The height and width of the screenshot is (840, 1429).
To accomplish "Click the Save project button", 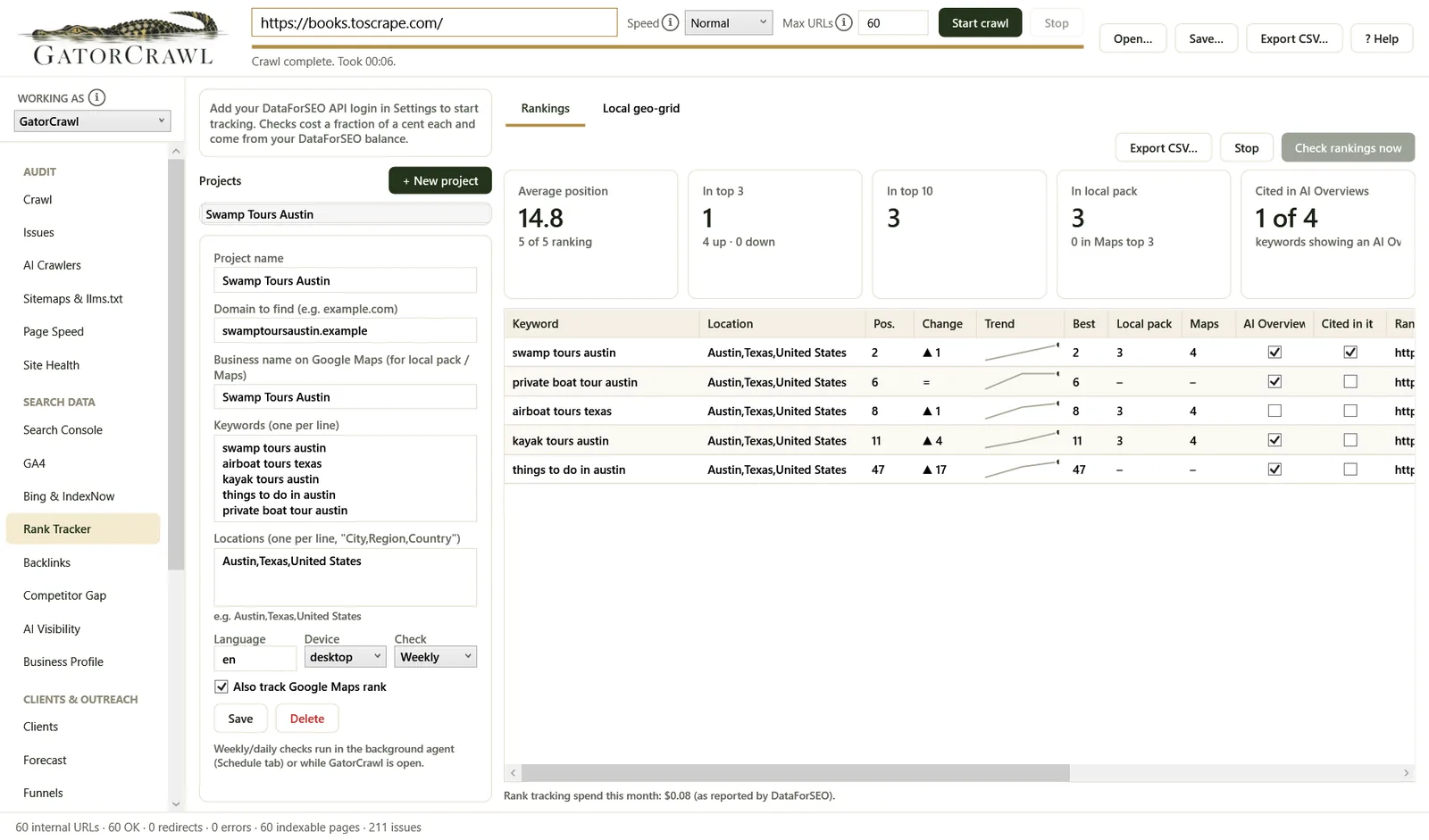I will point(241,719).
